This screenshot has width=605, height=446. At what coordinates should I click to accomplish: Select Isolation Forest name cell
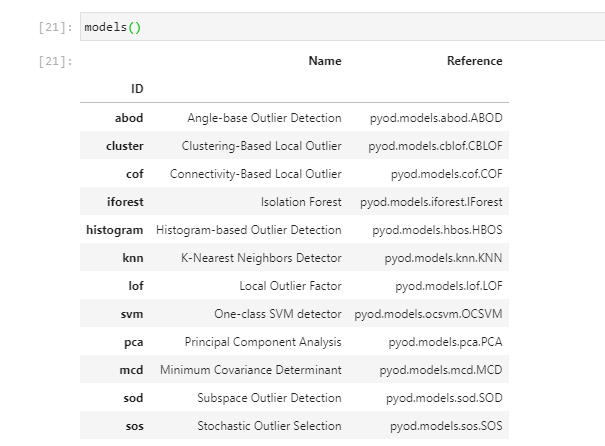tap(300, 202)
